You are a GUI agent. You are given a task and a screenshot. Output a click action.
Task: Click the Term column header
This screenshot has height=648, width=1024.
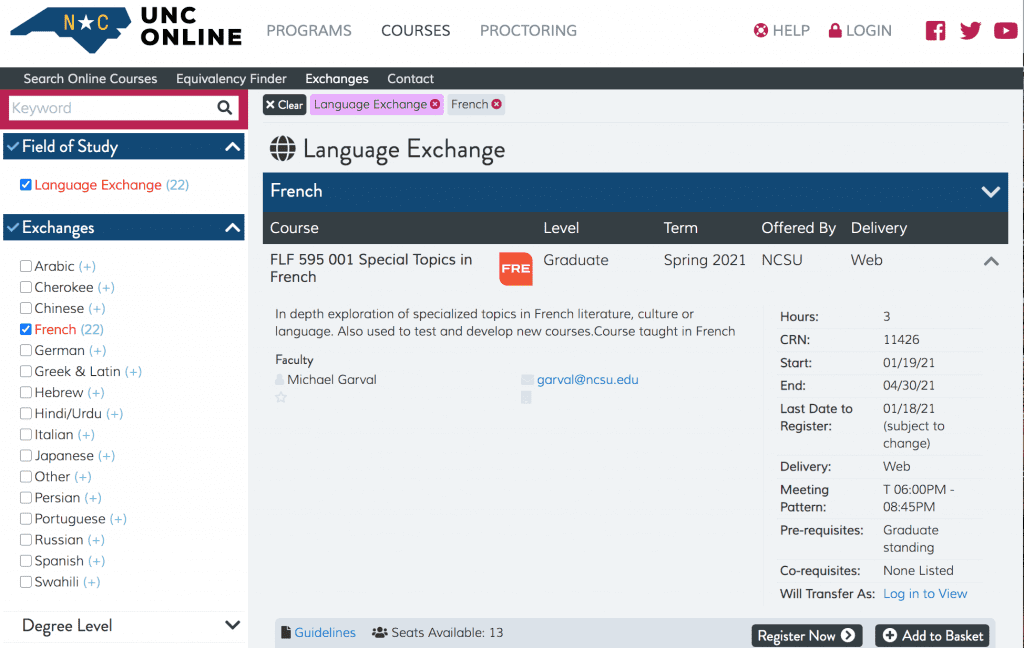680,228
